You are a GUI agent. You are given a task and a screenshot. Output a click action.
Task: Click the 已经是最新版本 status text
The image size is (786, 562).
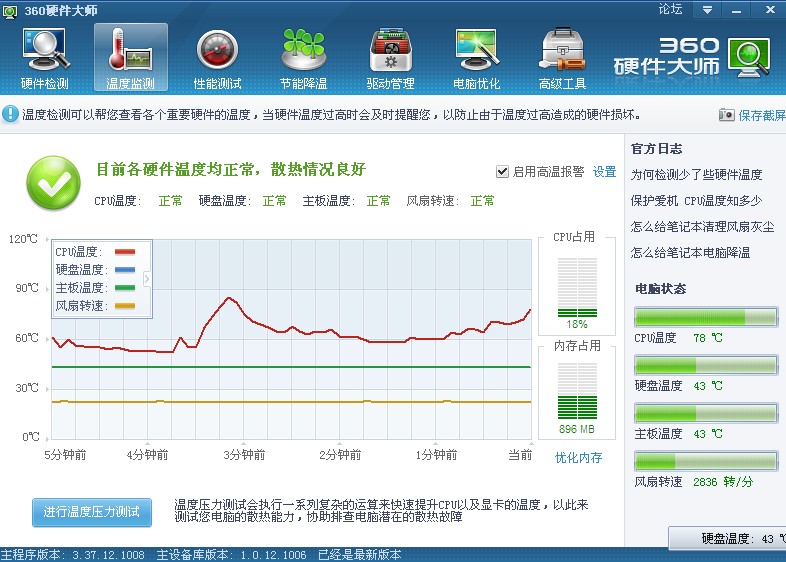point(359,555)
